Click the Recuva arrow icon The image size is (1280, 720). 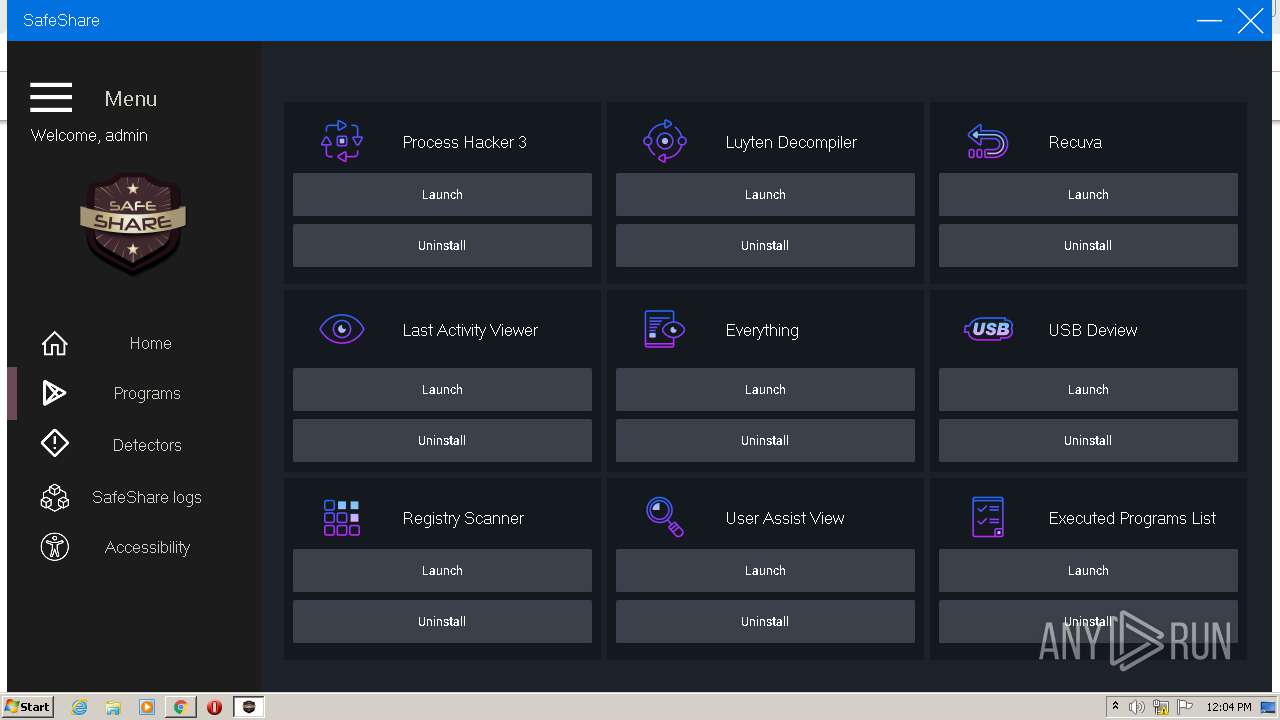[x=988, y=142]
